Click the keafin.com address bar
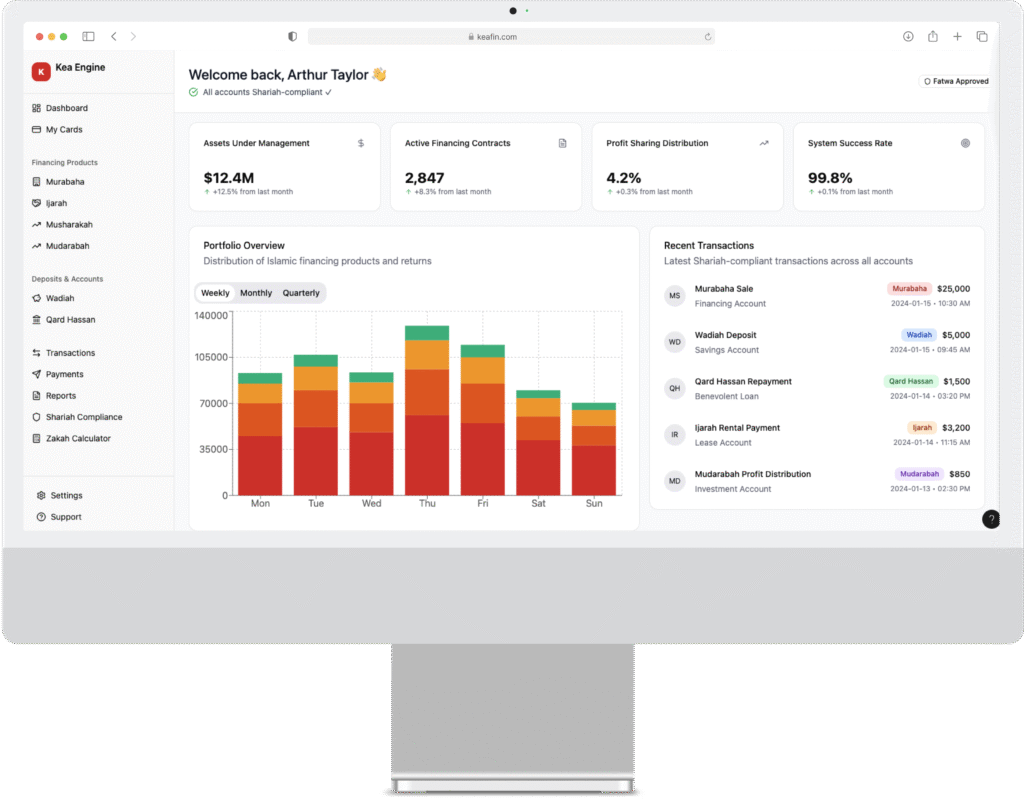Screen dimensions: 1024x799 [x=510, y=36]
